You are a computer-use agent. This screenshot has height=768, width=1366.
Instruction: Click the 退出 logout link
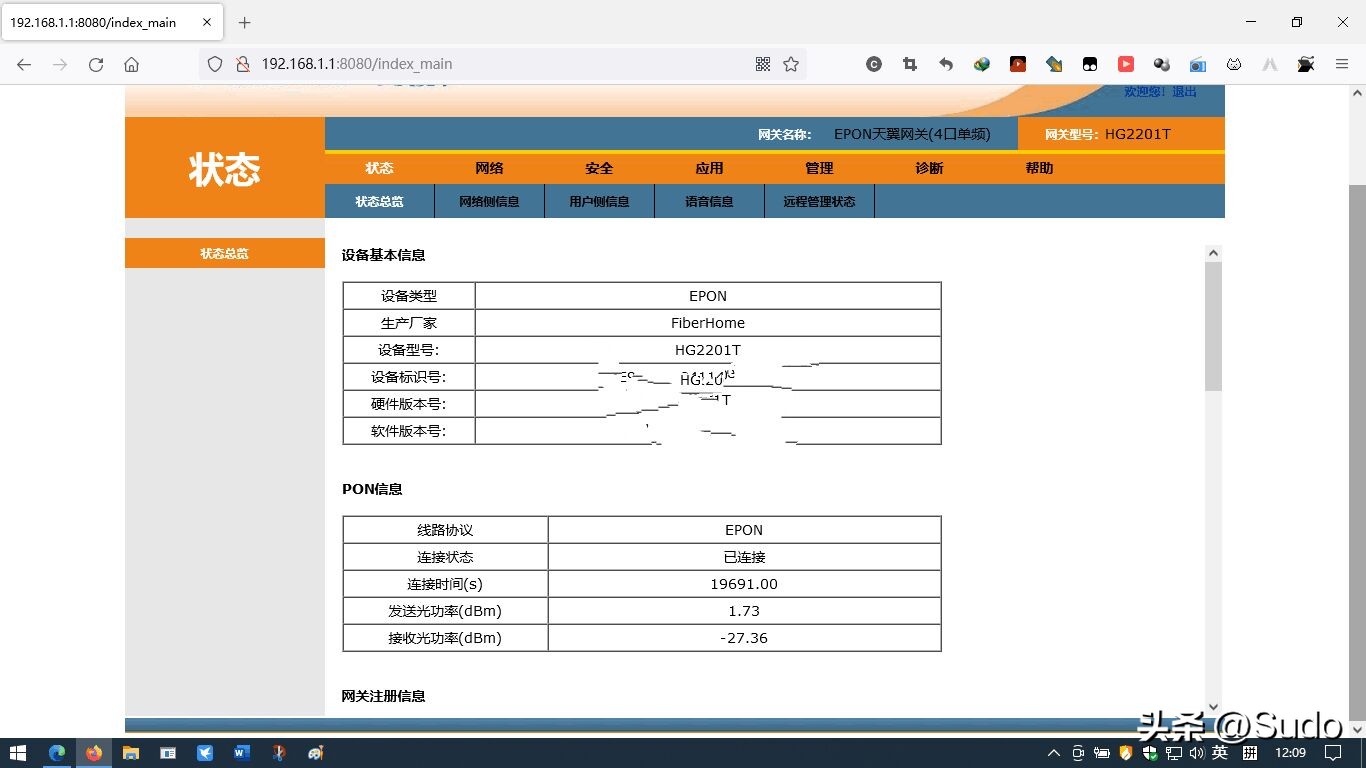(x=1183, y=90)
